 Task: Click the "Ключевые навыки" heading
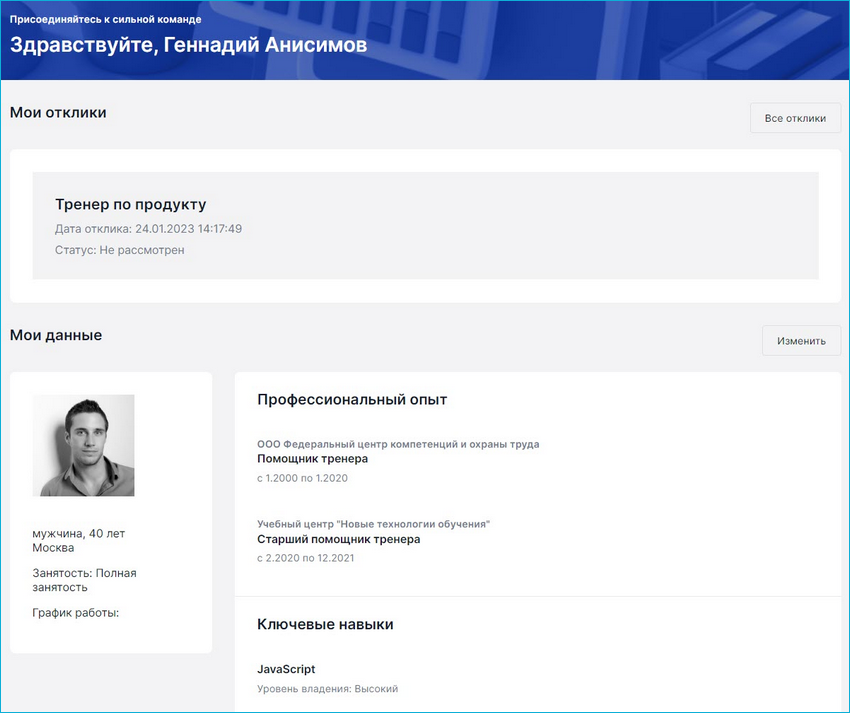[325, 623]
